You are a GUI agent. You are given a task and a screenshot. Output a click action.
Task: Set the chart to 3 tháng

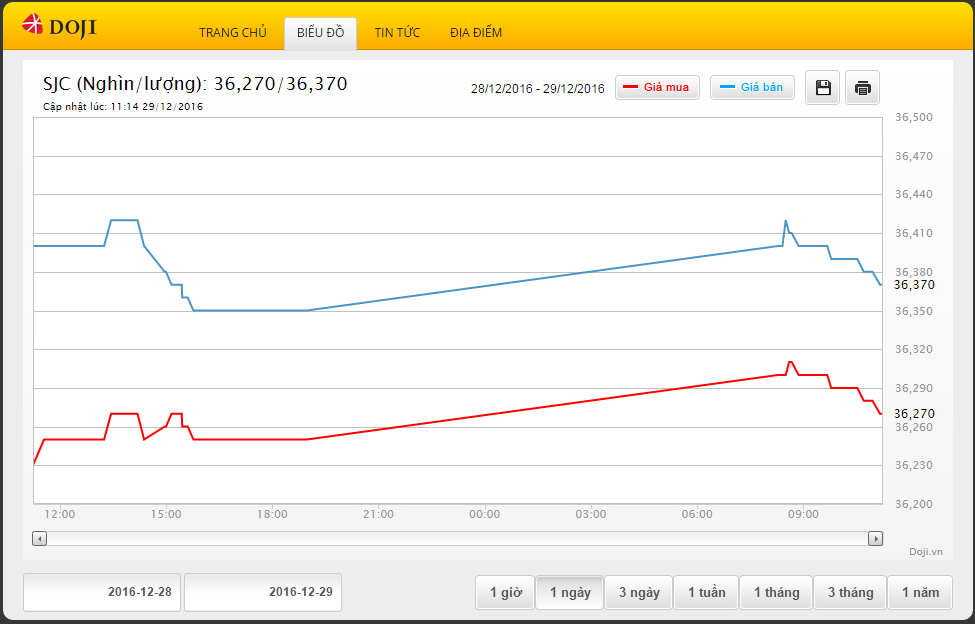coord(850,592)
